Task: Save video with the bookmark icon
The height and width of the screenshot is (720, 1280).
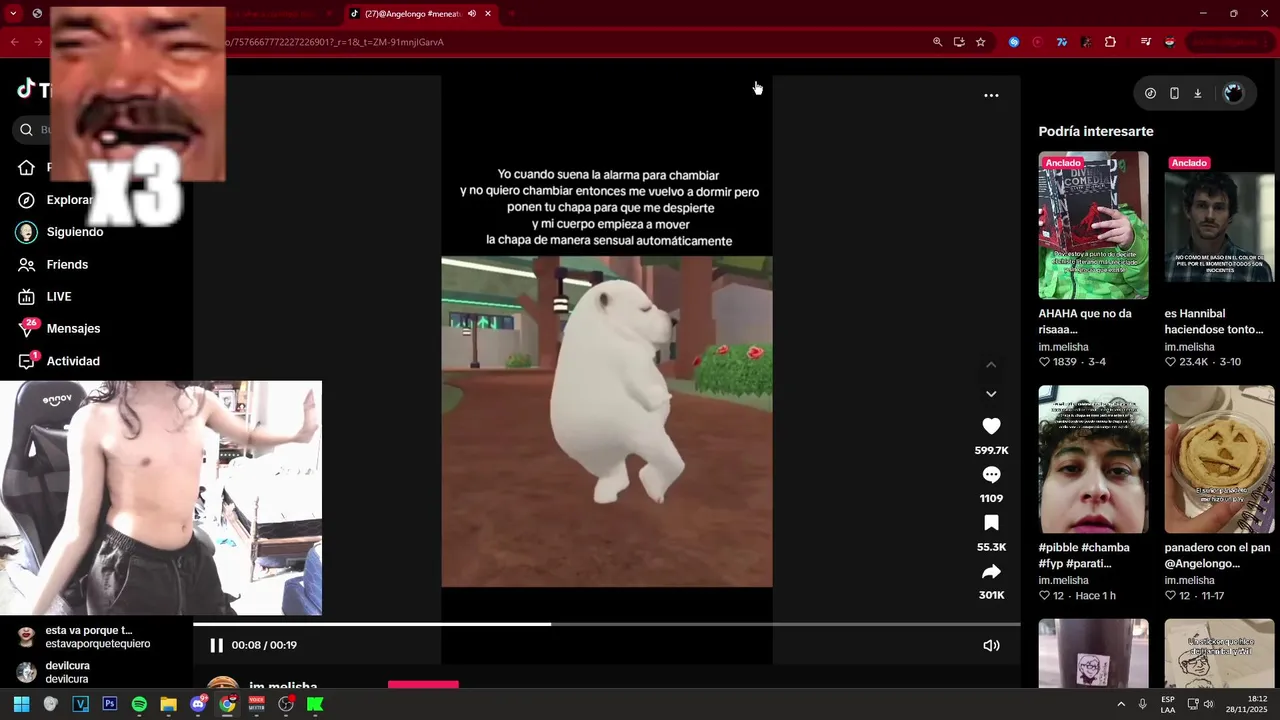Action: (x=991, y=523)
